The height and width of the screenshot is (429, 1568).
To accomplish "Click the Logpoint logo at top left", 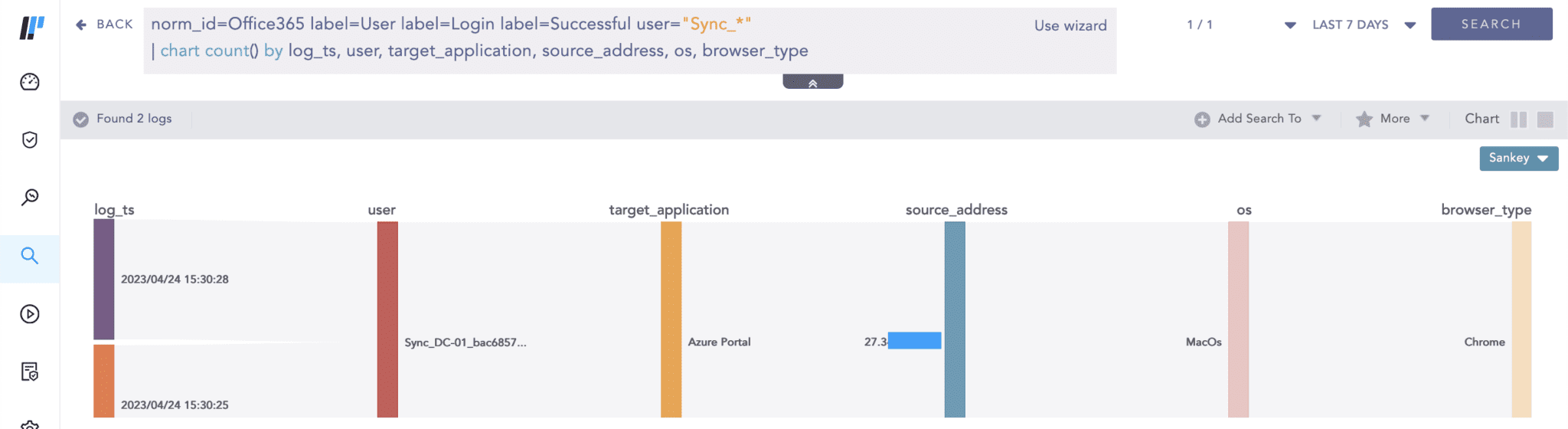I will pyautogui.click(x=31, y=28).
